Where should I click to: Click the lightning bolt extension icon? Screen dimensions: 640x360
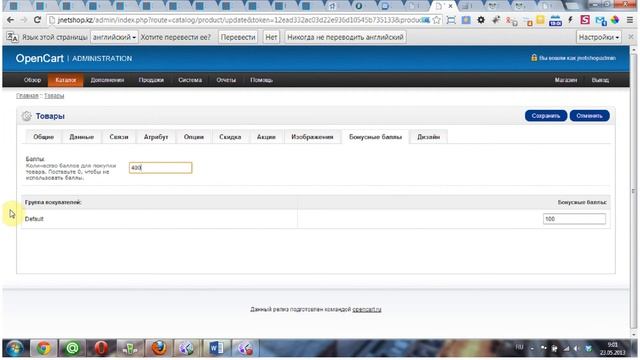(570, 20)
